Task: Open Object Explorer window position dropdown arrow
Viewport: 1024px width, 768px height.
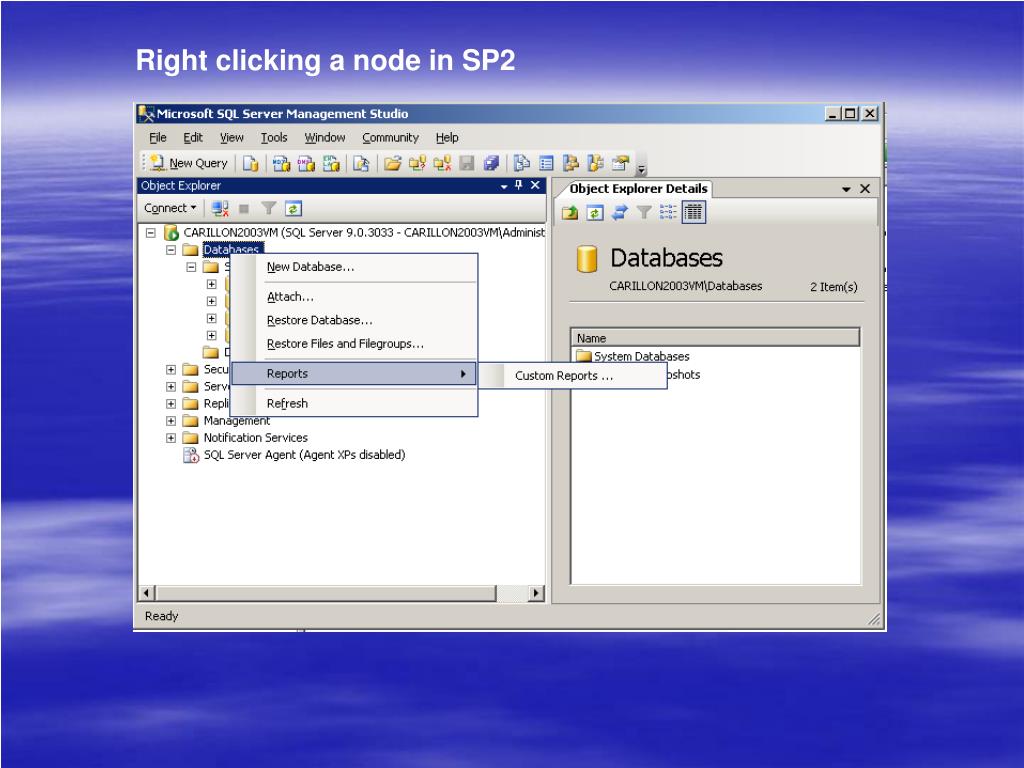Action: click(x=504, y=186)
